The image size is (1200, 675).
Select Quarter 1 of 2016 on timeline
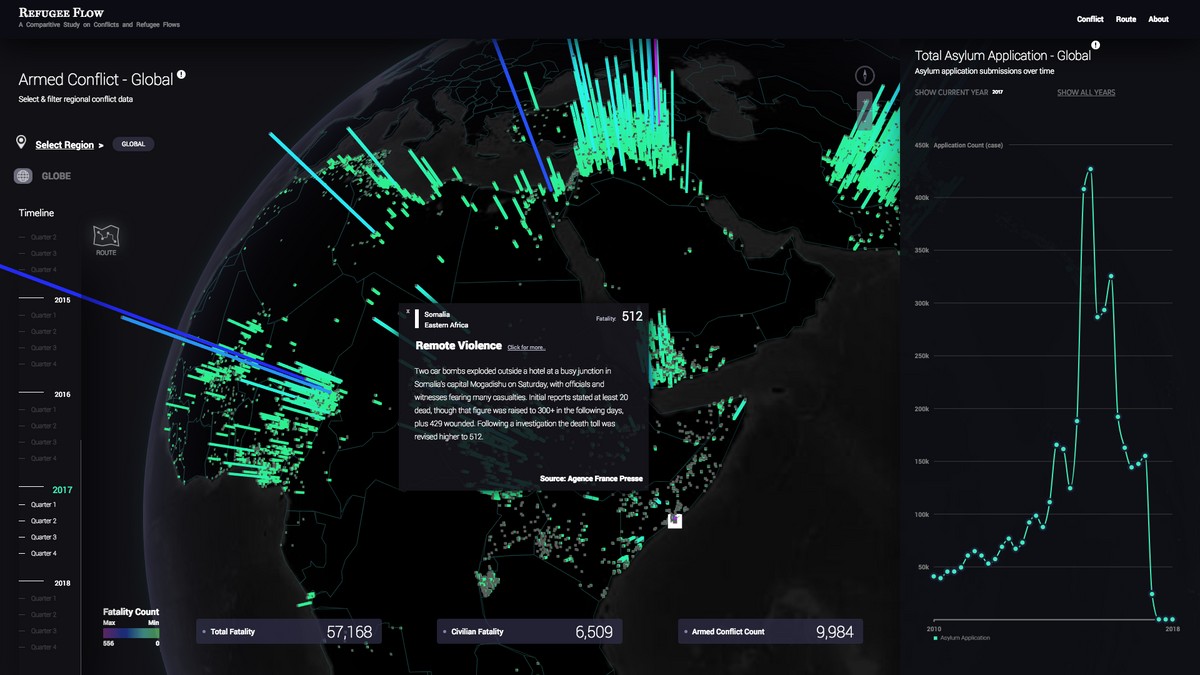[x=43, y=410]
